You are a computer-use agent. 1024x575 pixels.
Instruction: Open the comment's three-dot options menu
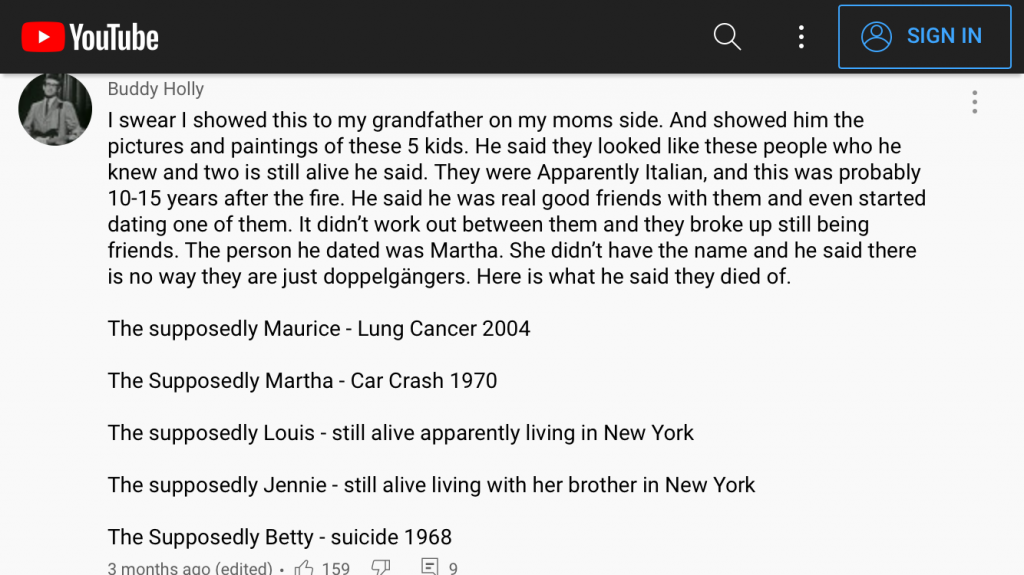(x=974, y=102)
